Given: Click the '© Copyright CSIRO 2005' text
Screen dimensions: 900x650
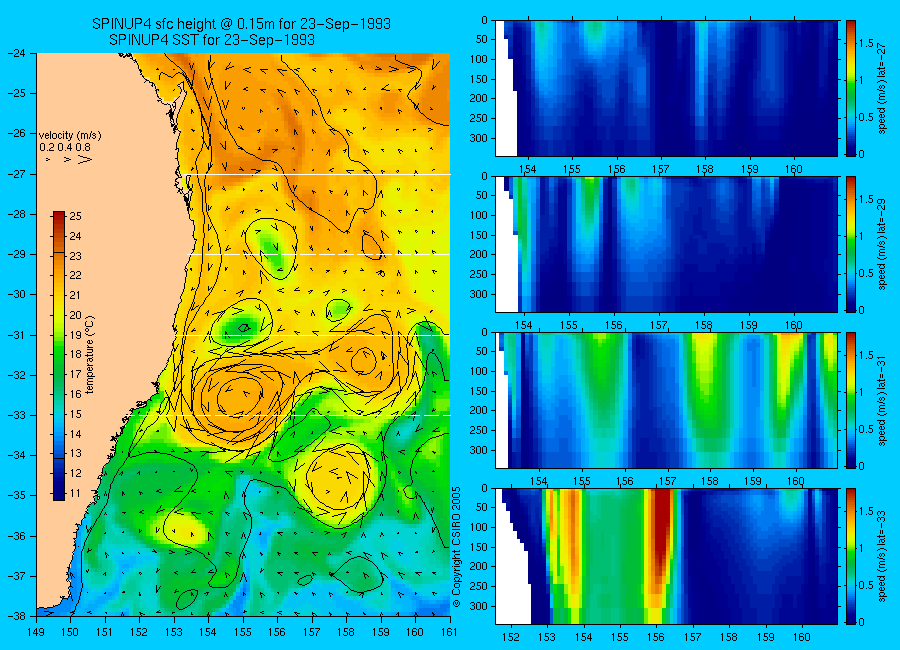Looking at the screenshot, I should click(x=456, y=547).
